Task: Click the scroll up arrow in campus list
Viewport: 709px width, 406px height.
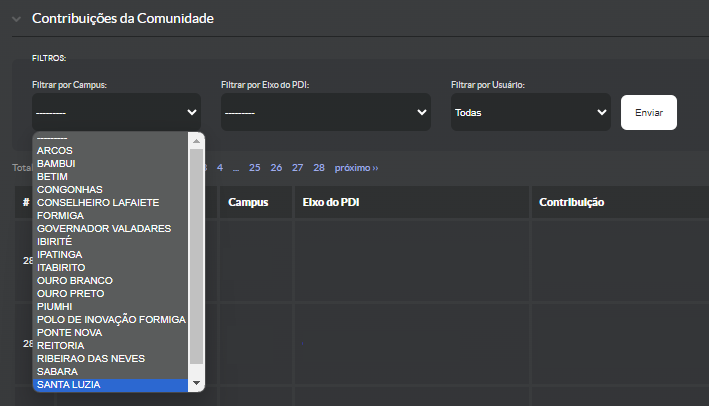Action: point(197,141)
